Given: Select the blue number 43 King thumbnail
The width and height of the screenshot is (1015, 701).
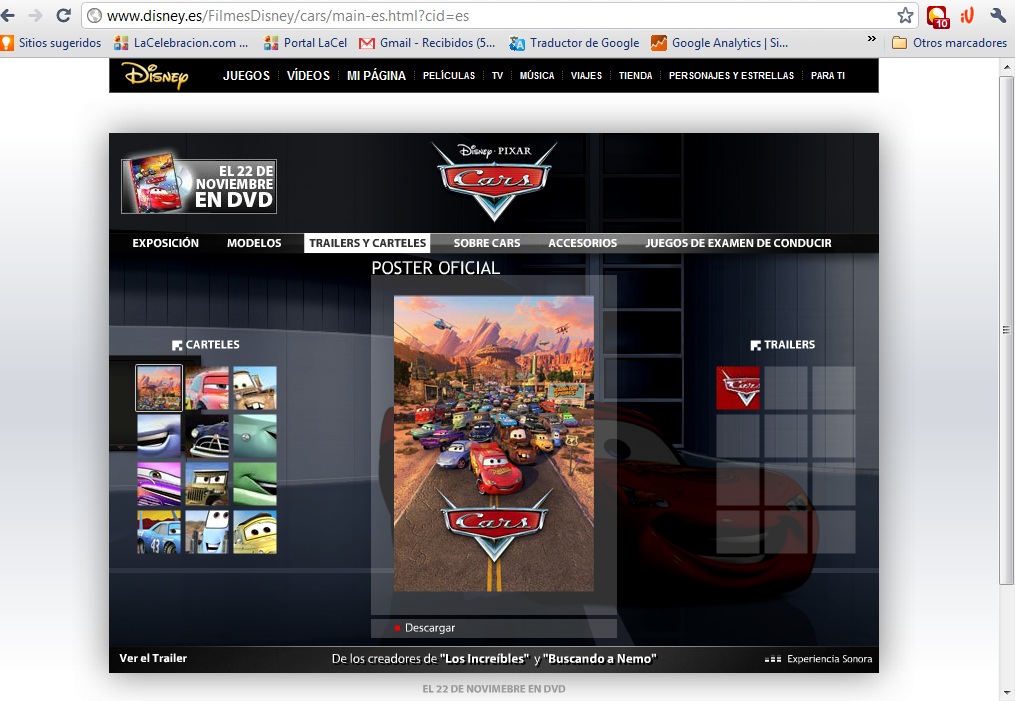Looking at the screenshot, I should (x=159, y=531).
